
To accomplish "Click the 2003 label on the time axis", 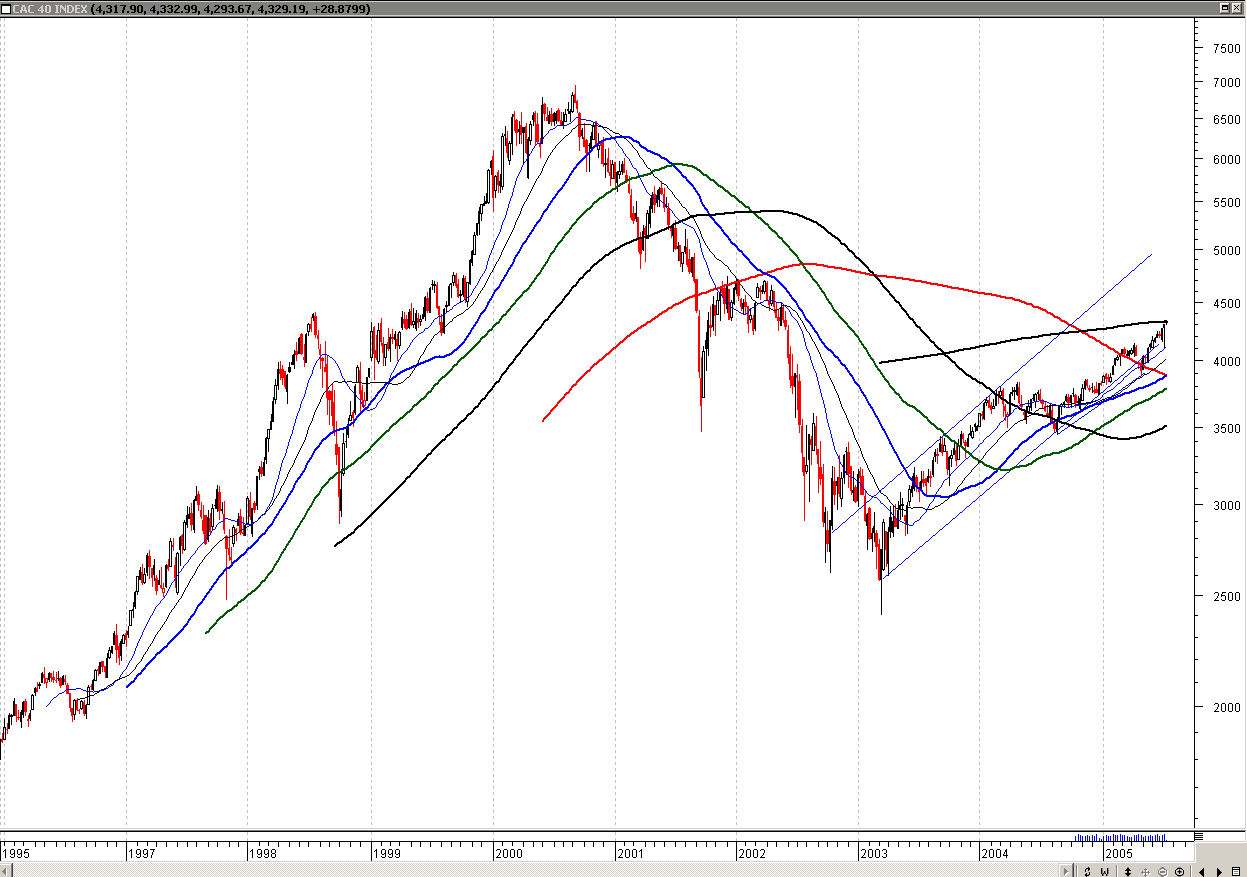I will (x=875, y=855).
